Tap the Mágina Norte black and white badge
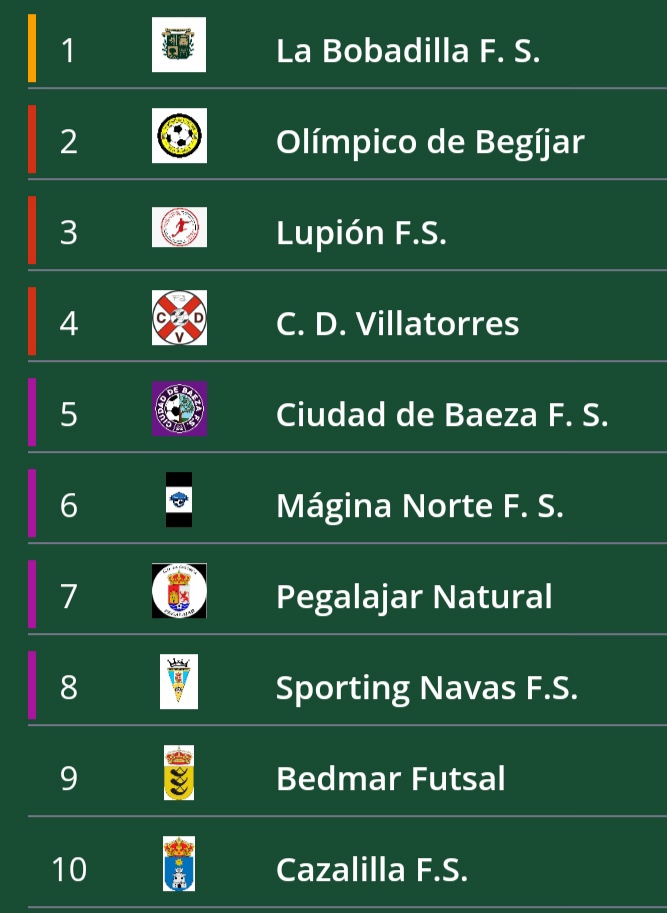The height and width of the screenshot is (913, 667). (x=179, y=500)
